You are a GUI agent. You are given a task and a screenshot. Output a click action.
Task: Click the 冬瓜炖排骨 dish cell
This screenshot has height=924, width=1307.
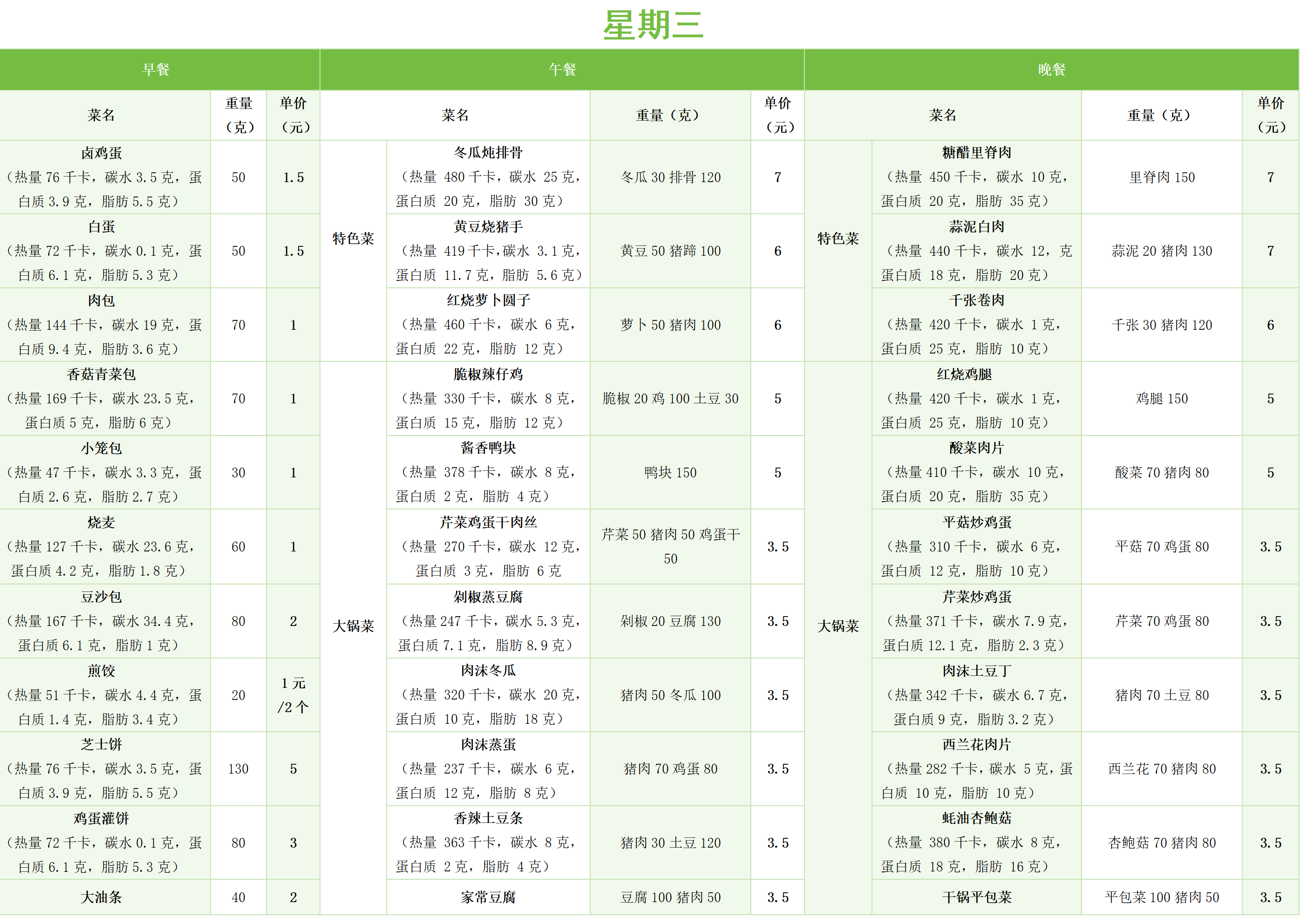pos(488,177)
